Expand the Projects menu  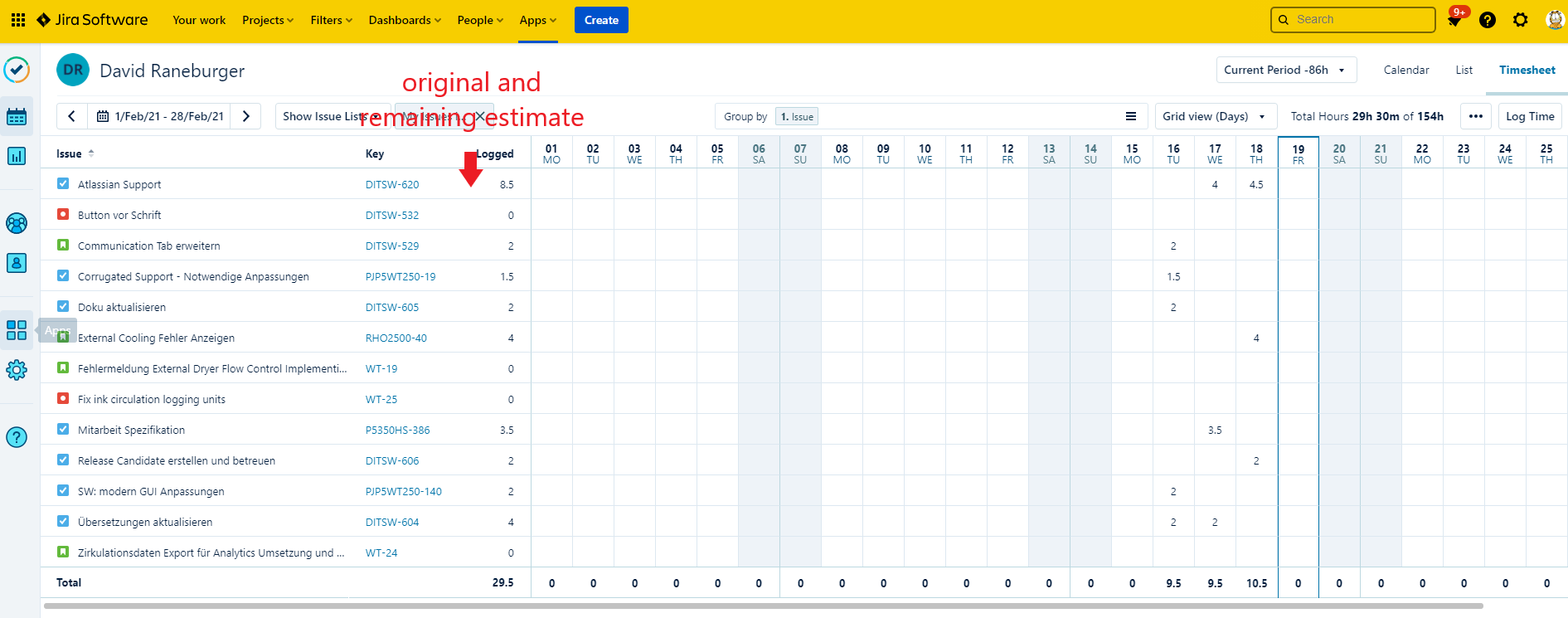coord(267,20)
